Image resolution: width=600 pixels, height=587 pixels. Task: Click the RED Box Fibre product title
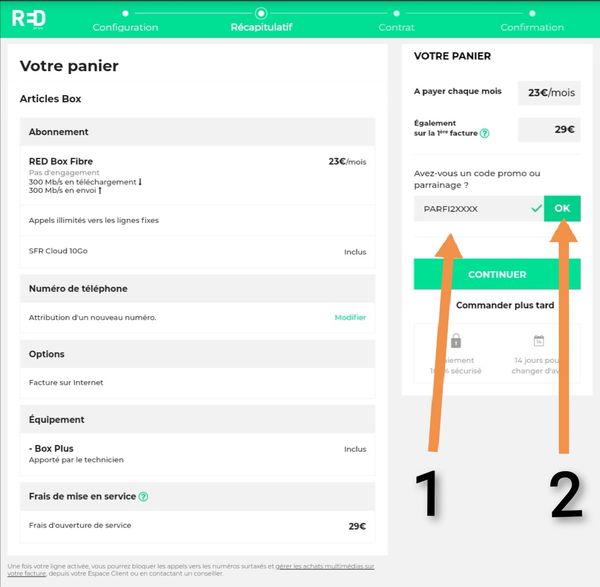[x=61, y=161]
